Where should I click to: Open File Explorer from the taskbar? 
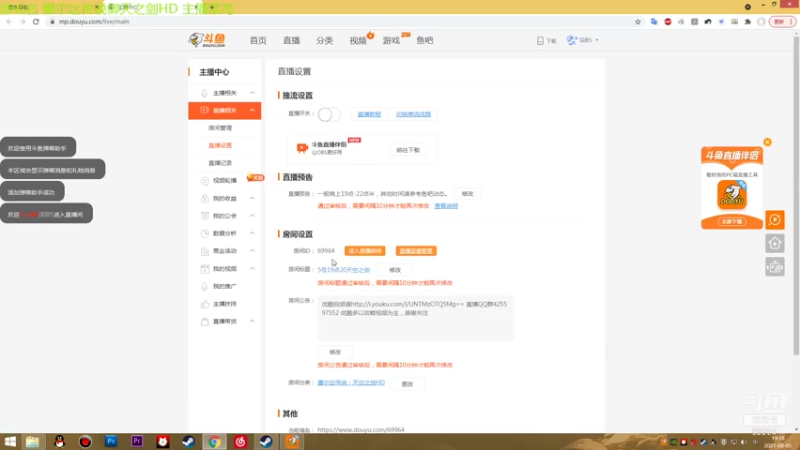point(33,441)
